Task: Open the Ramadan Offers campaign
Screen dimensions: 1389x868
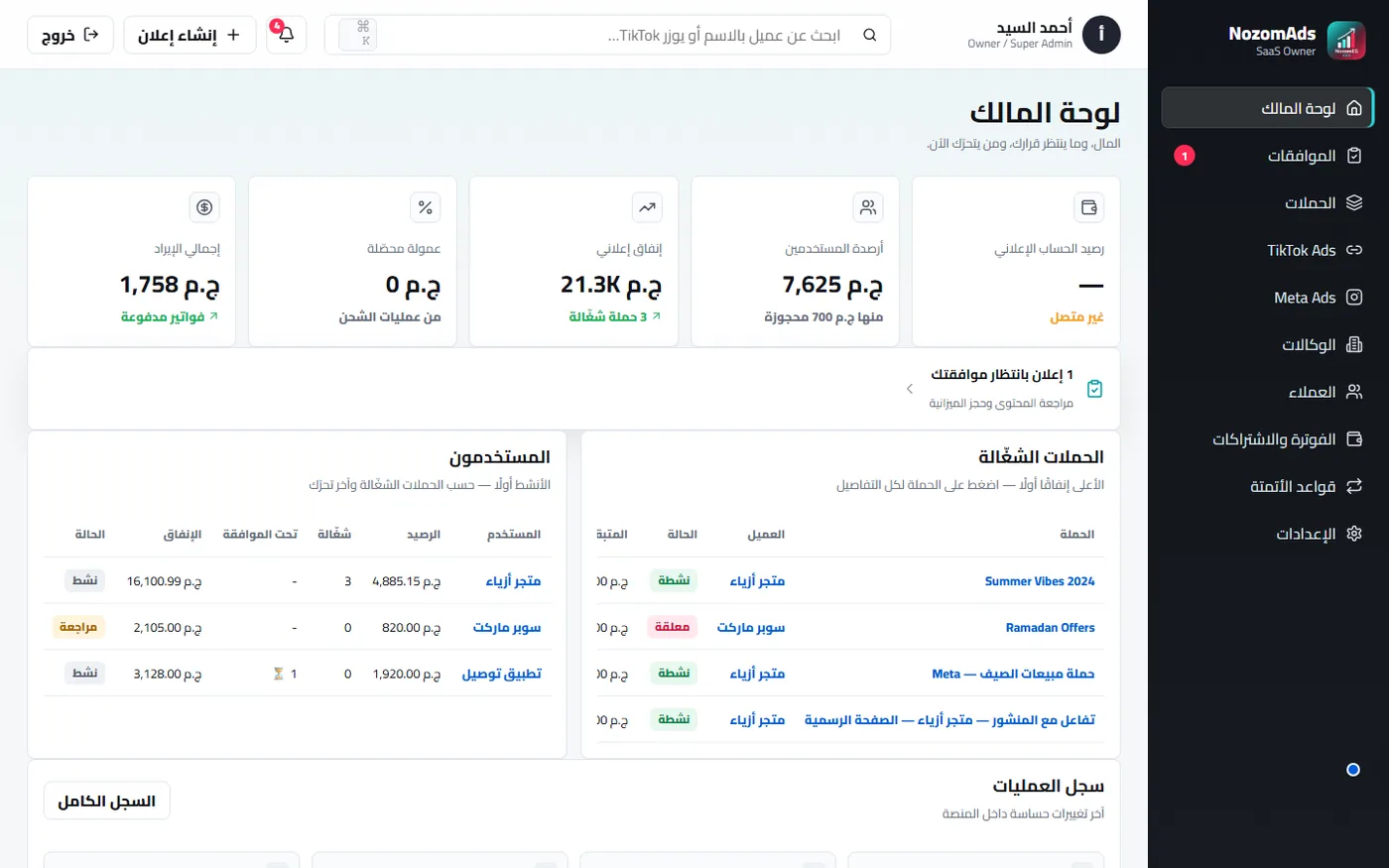Action: point(1051,628)
